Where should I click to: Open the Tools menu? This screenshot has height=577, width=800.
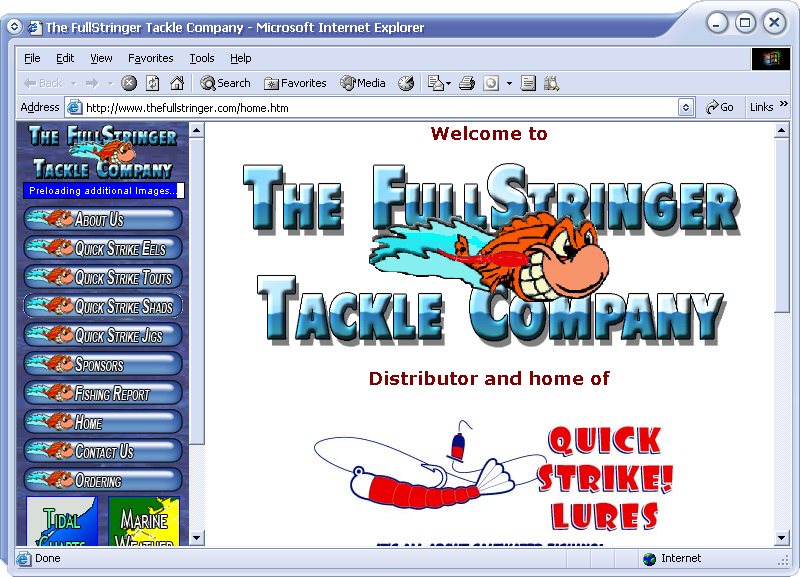coord(202,58)
